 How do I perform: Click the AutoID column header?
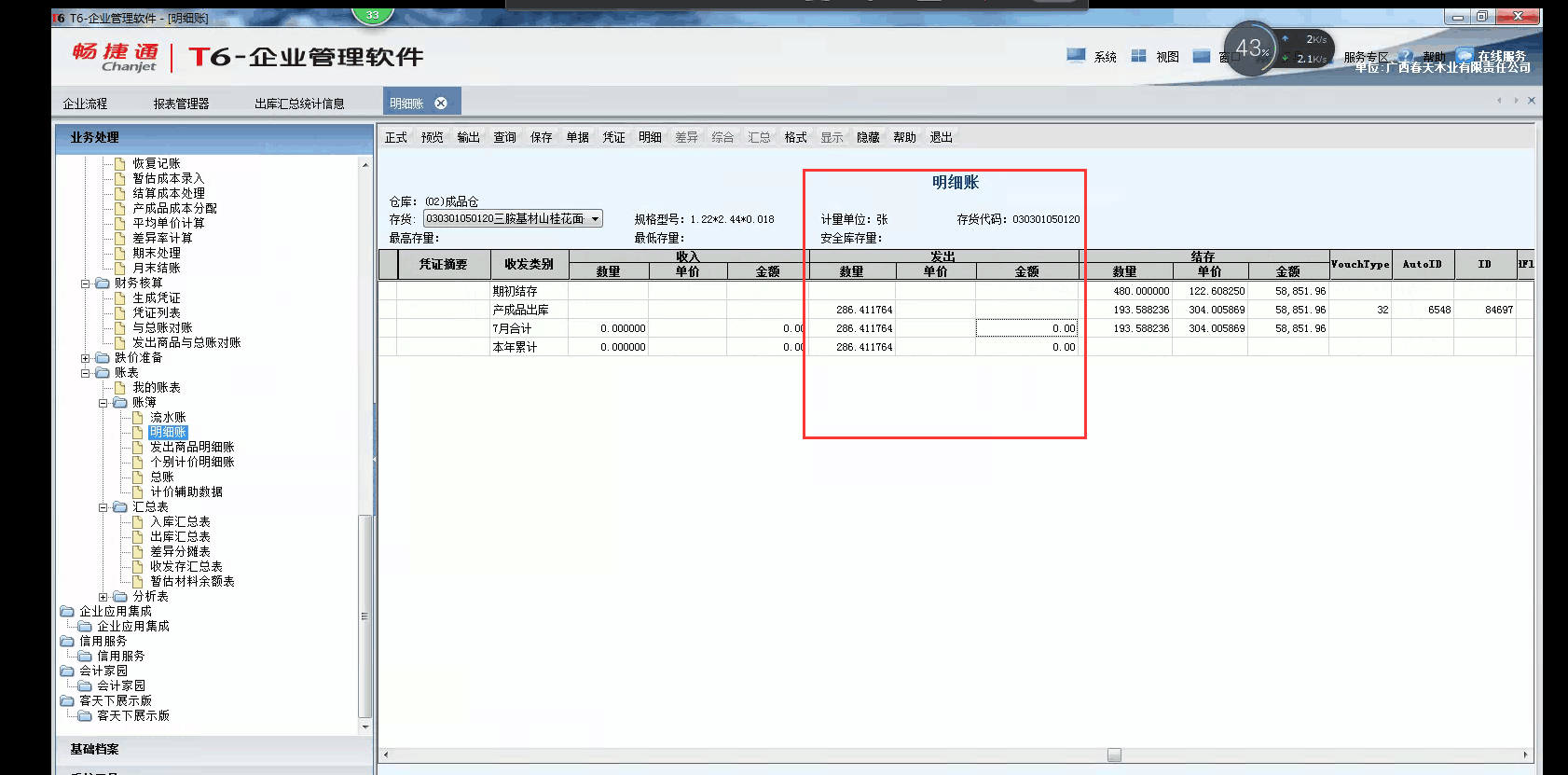tap(1423, 264)
